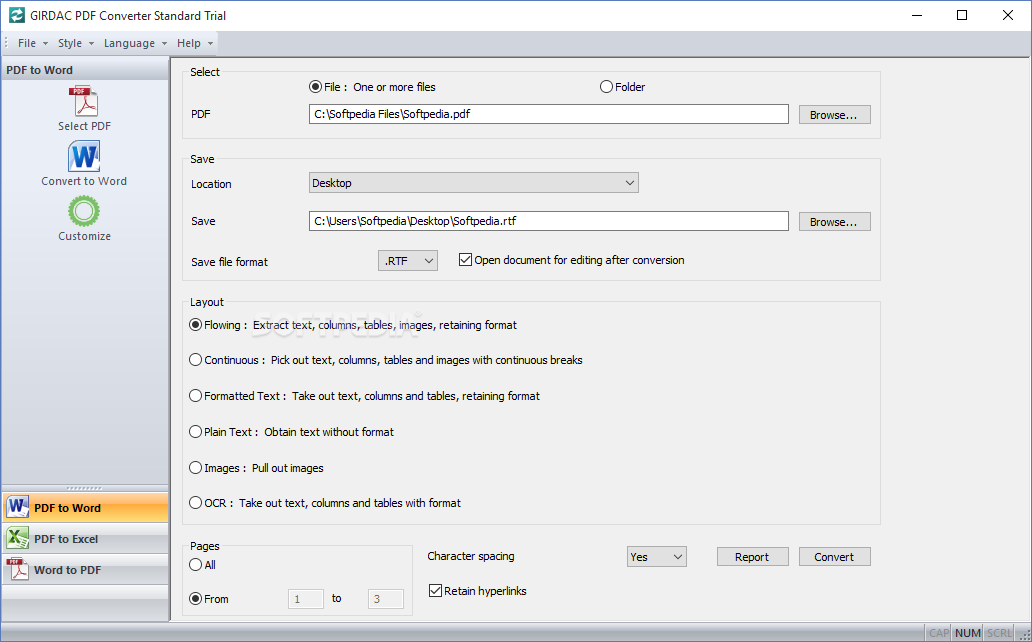The height and width of the screenshot is (642, 1032).
Task: Choose the Flowing layout option
Action: tap(195, 325)
